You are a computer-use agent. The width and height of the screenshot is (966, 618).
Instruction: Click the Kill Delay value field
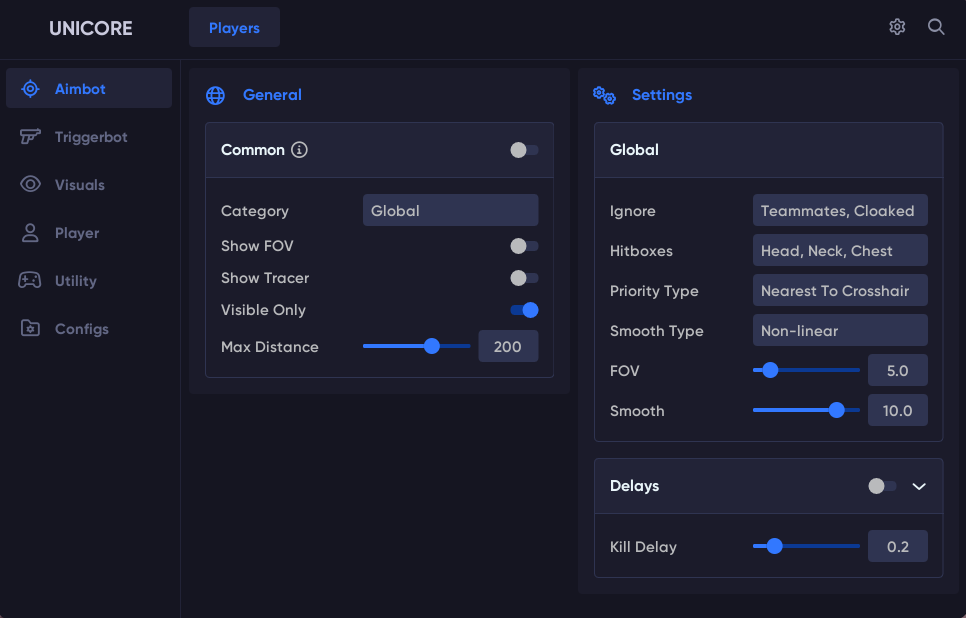click(897, 547)
